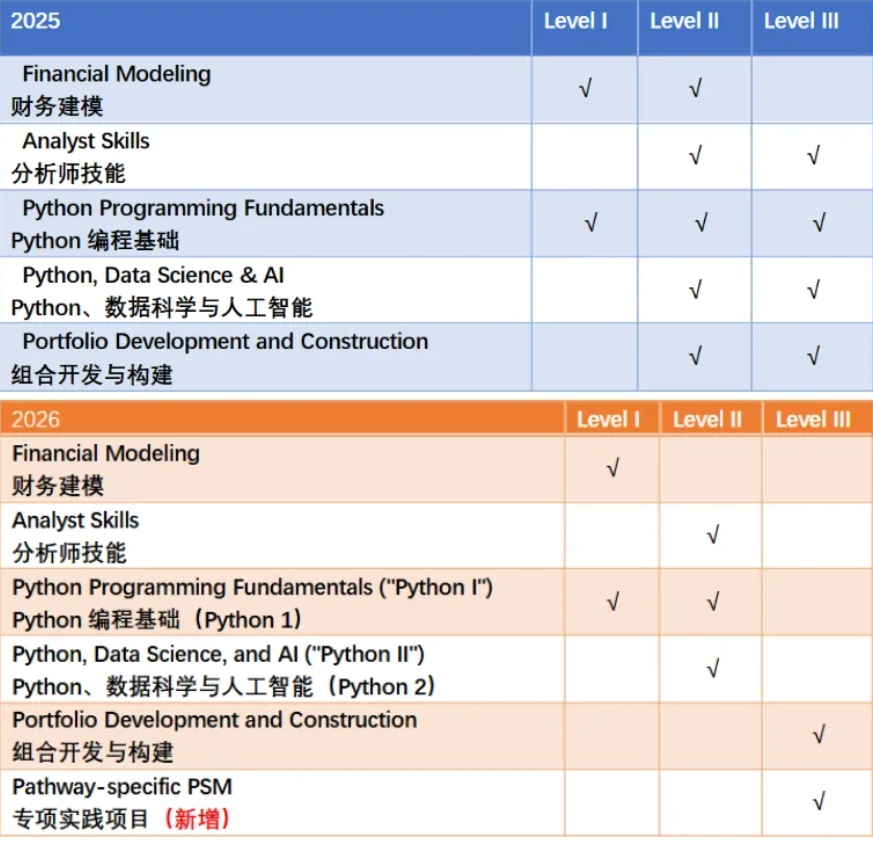Click 2025 Financial Modeling Level I checkmark
Image resolution: width=873 pixels, height=841 pixels.
[586, 89]
